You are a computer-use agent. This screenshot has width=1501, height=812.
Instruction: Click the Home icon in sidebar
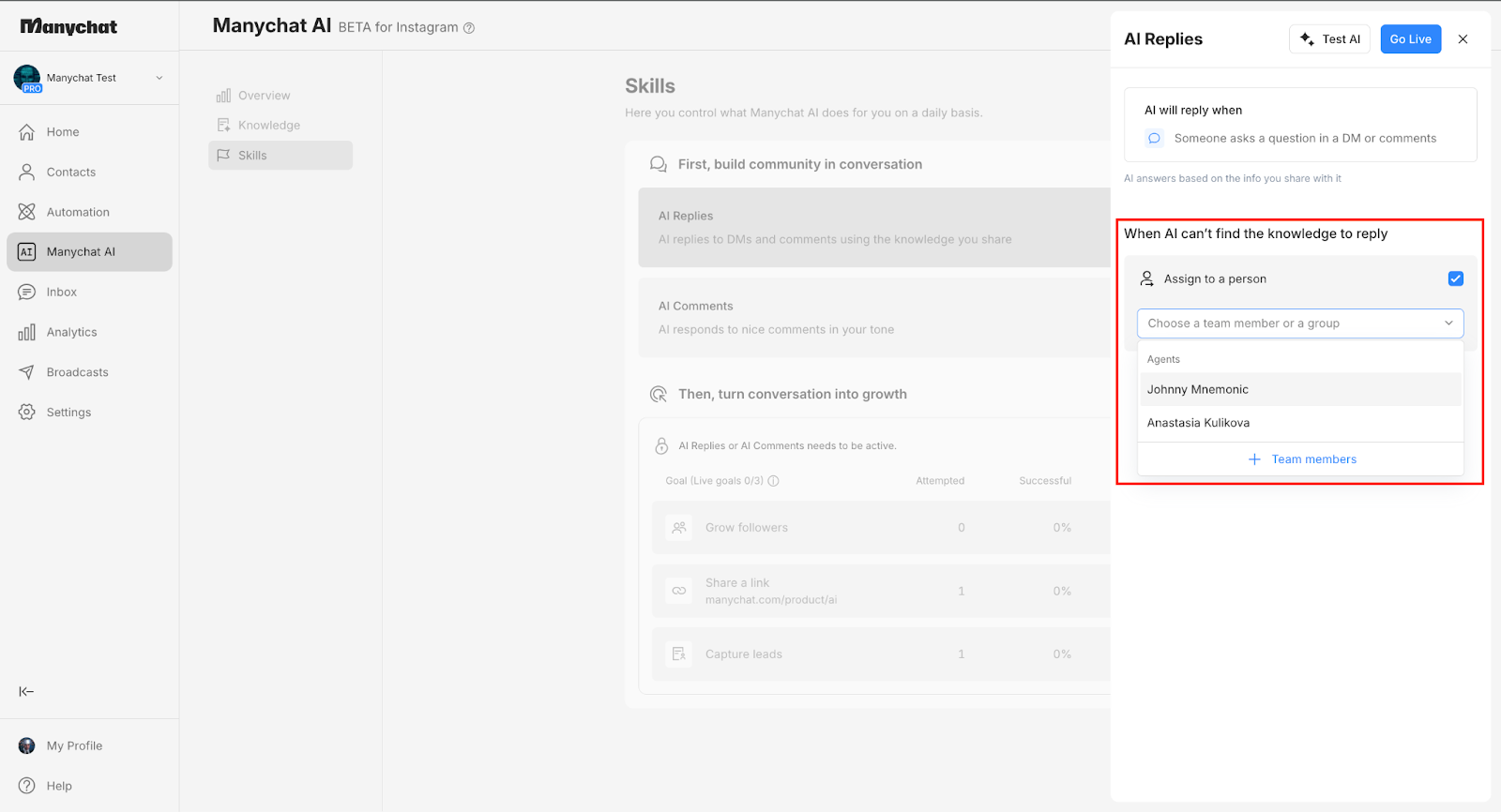click(27, 132)
